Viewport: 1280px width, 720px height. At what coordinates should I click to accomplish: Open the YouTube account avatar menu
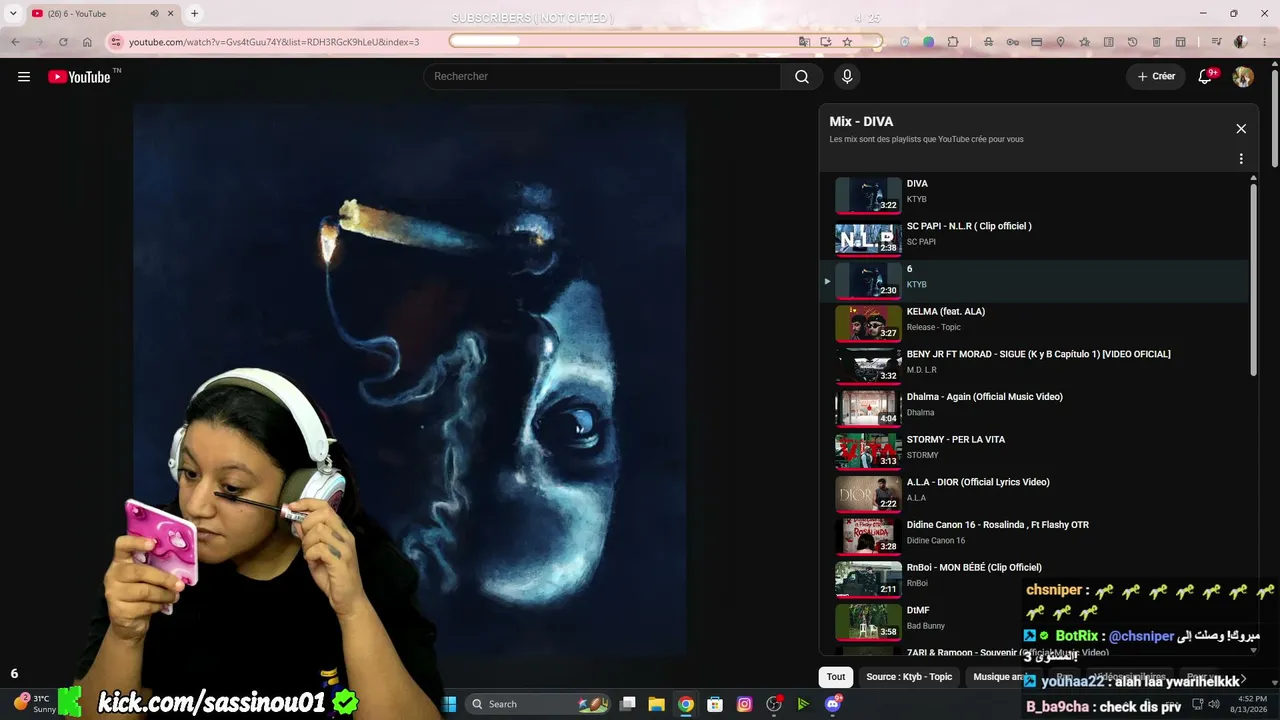[1243, 77]
